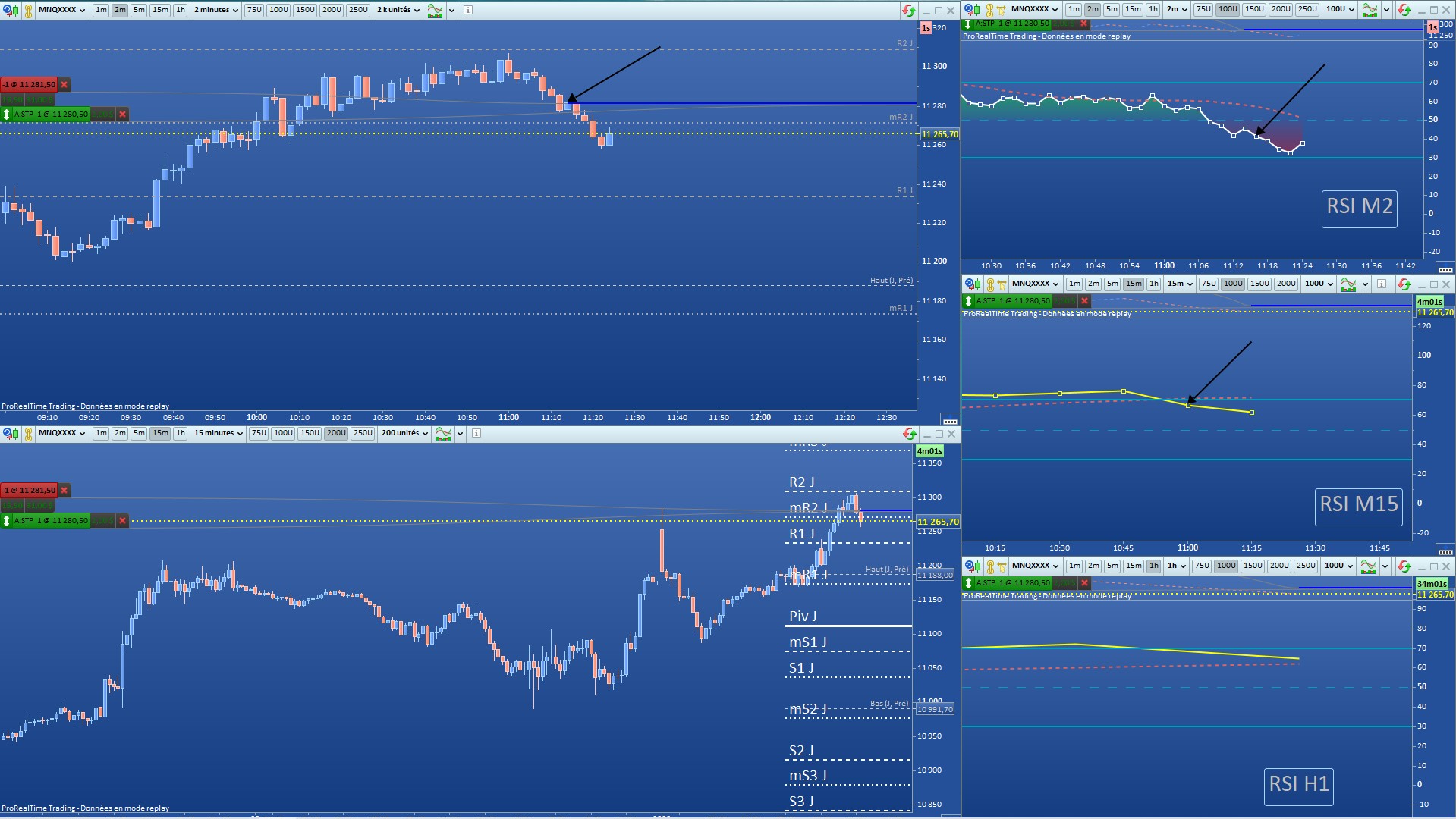This screenshot has width=1456, height=819.
Task: Open chart style icon in bottom-left 15-minute chart
Action: point(9,433)
